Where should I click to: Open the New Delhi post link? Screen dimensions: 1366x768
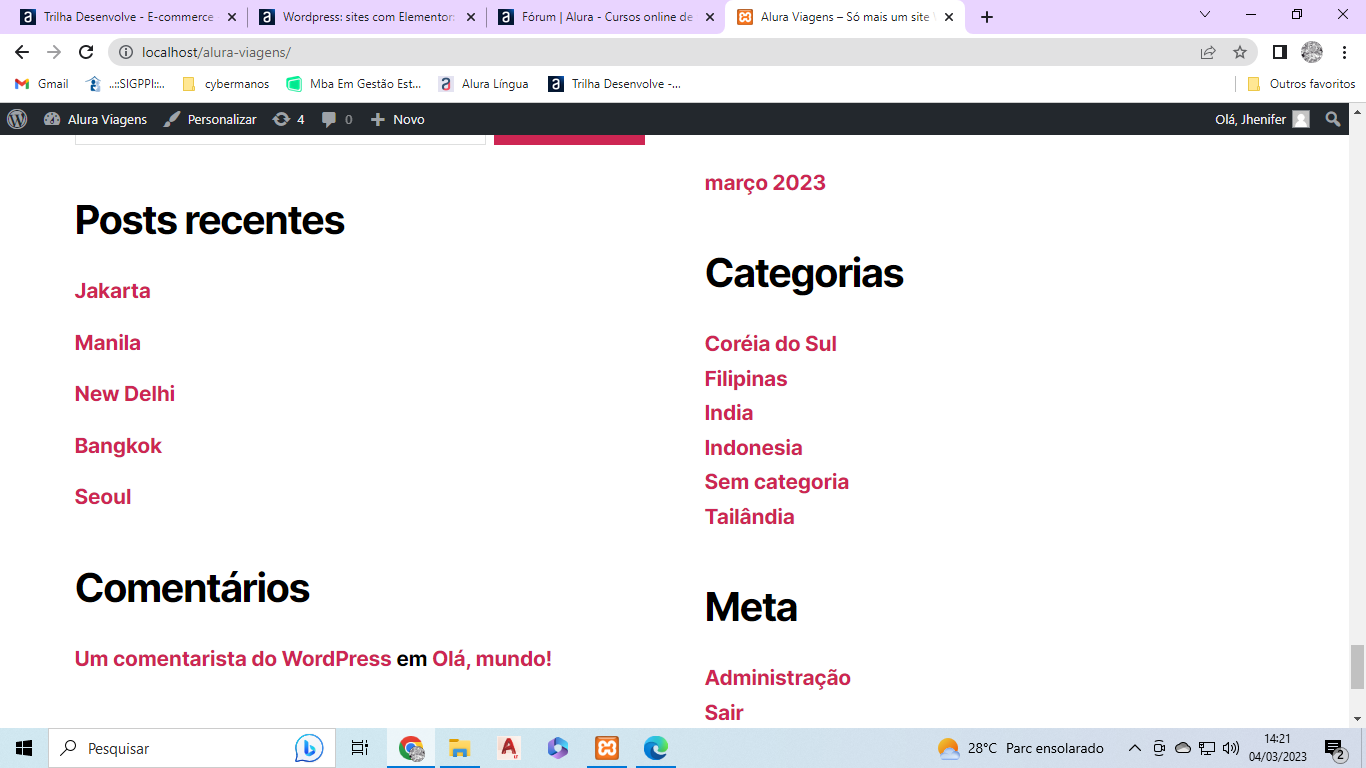click(125, 394)
